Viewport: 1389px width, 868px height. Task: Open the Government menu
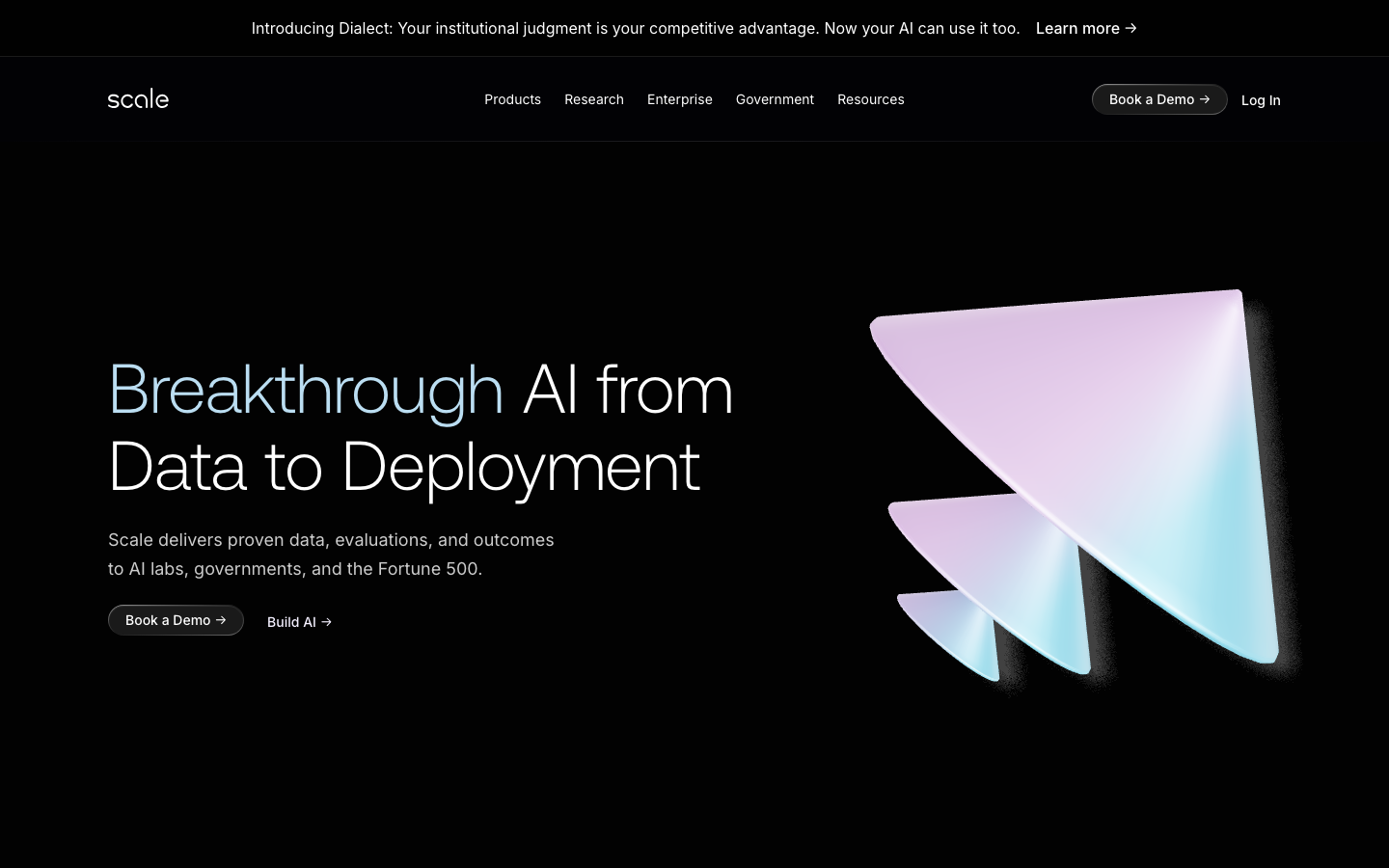pyautogui.click(x=775, y=99)
